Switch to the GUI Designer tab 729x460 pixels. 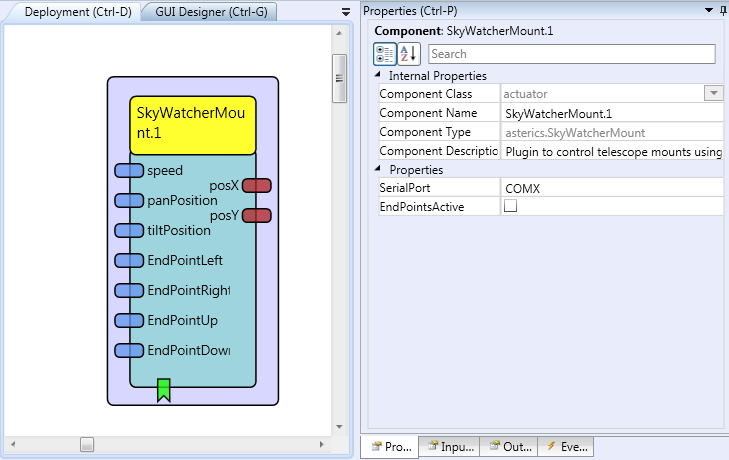tap(211, 12)
